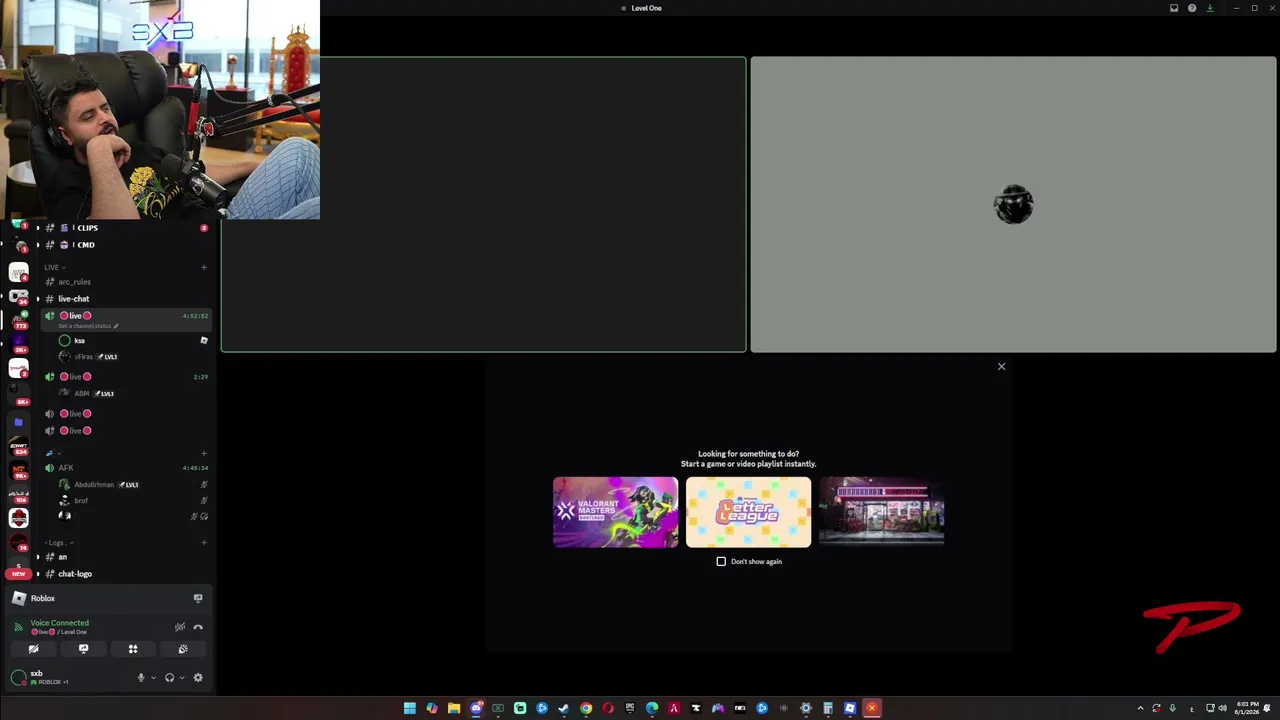The height and width of the screenshot is (720, 1280).
Task: Close the activity suggestions panel
Action: coord(1001,366)
